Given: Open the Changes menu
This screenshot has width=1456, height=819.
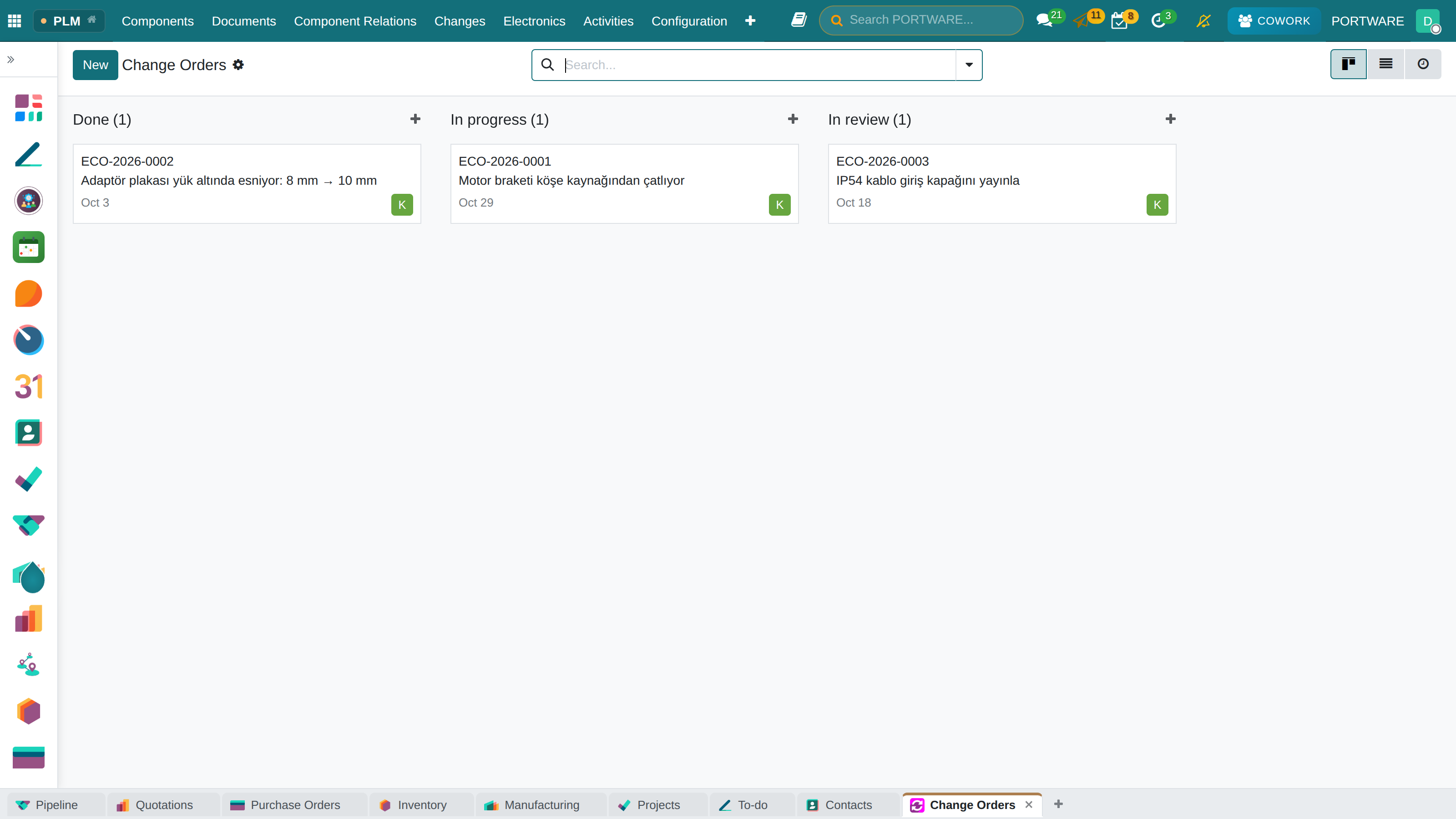Looking at the screenshot, I should click(x=460, y=21).
